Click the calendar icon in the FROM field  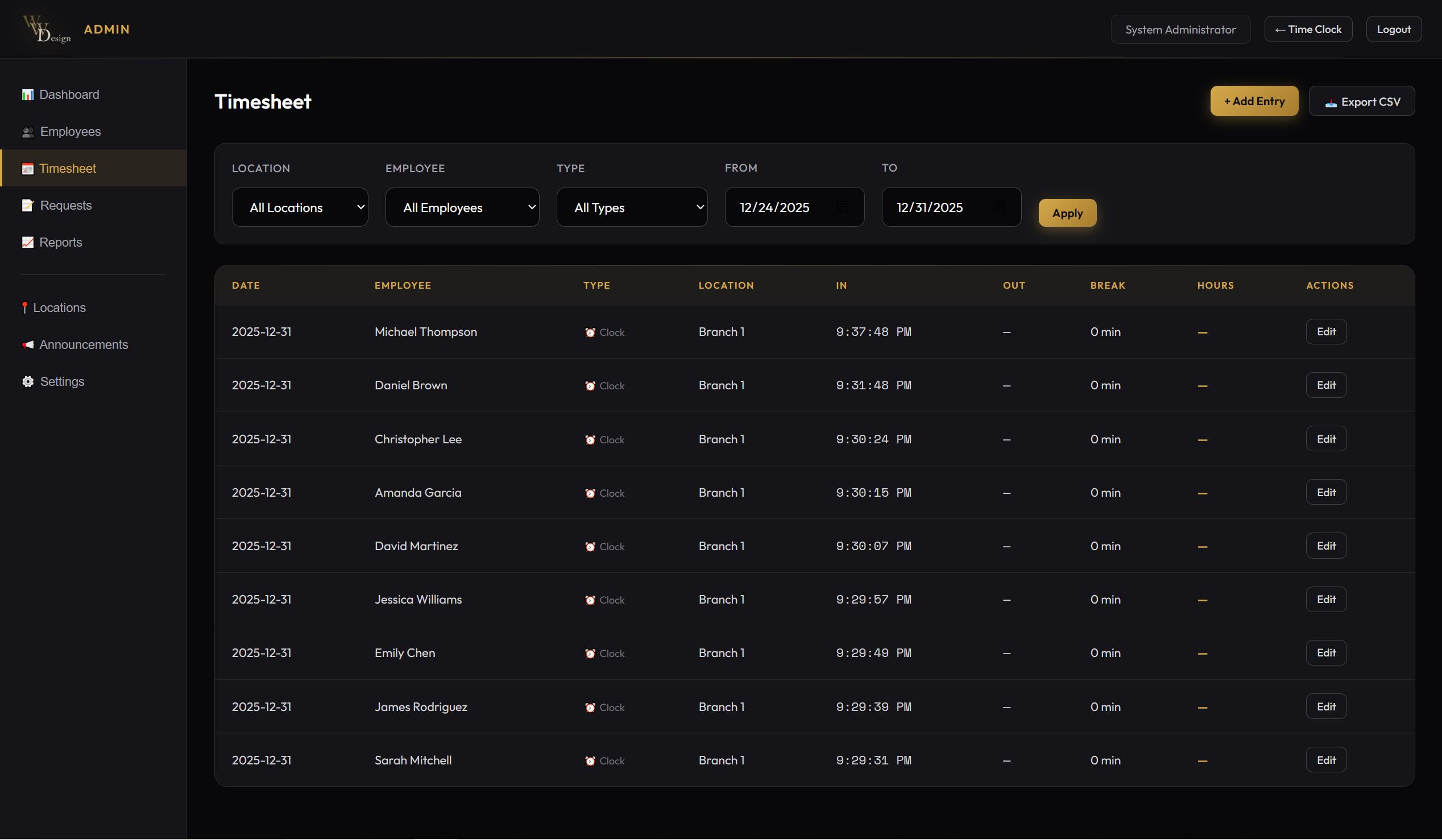[842, 207]
